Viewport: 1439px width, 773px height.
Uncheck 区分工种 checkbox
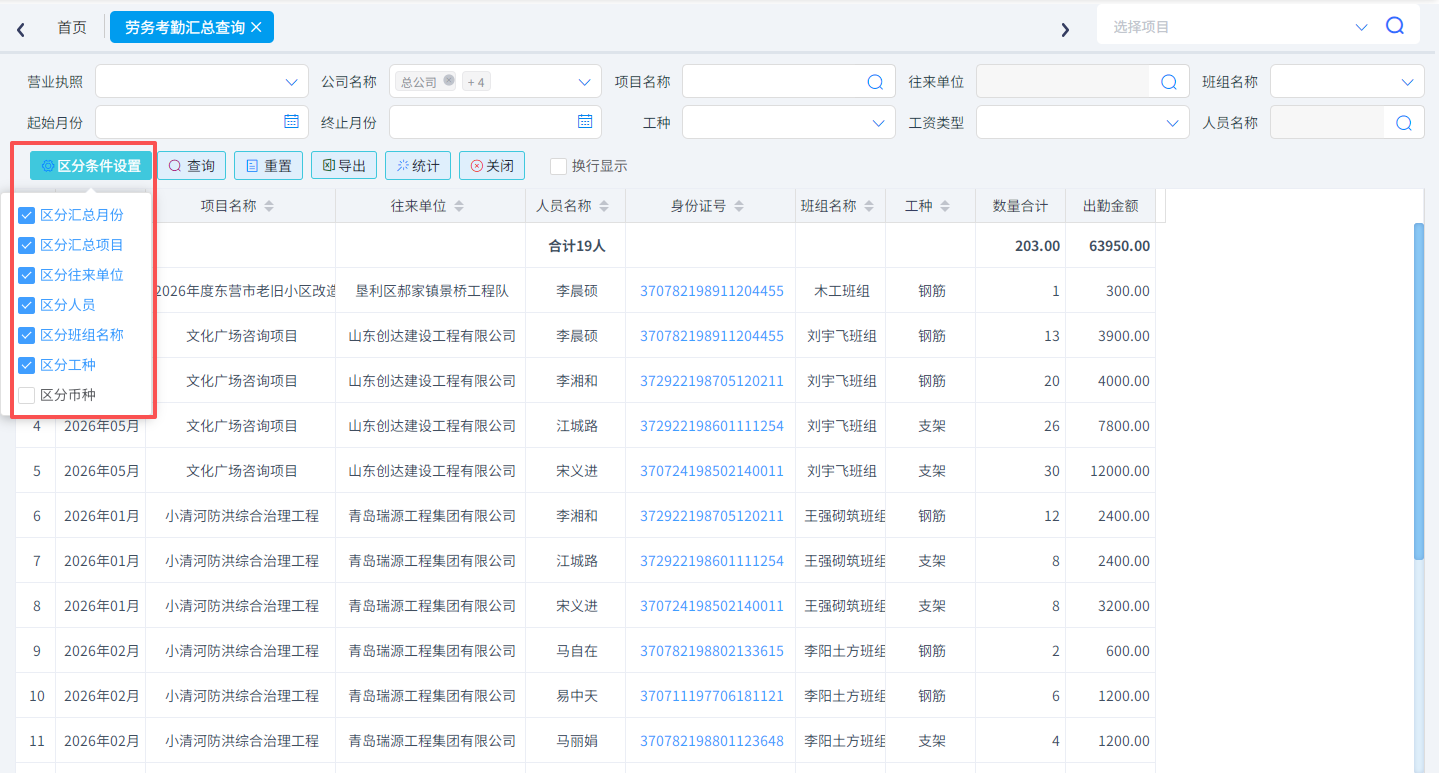(x=27, y=365)
